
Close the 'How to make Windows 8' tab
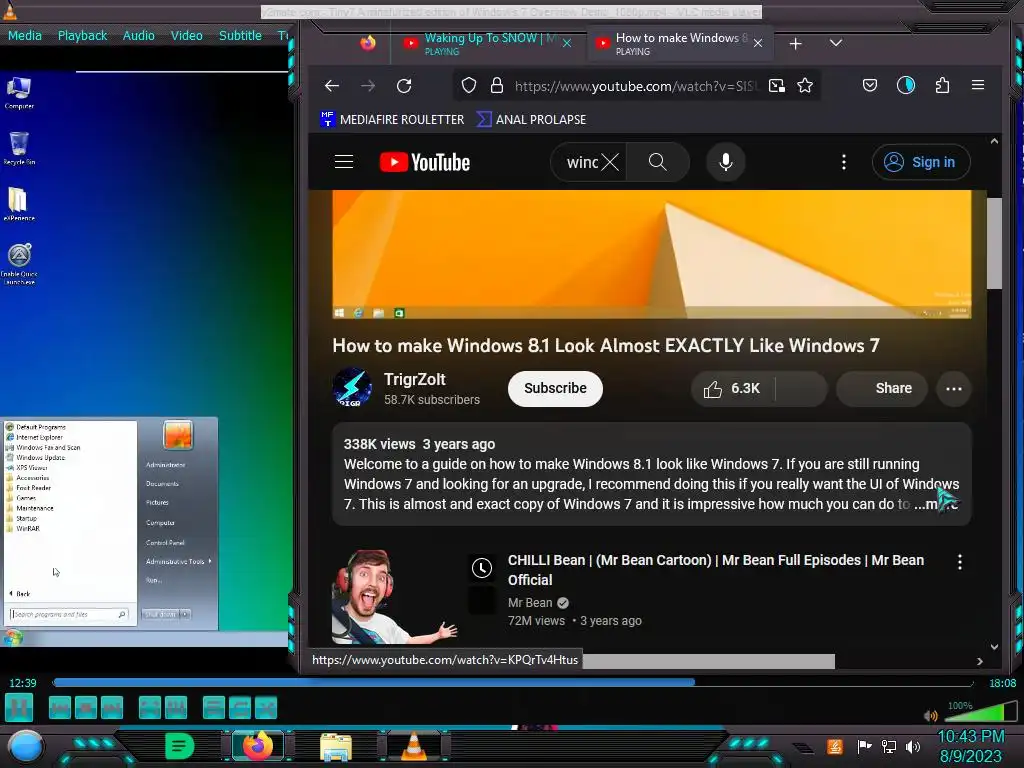[x=758, y=43]
